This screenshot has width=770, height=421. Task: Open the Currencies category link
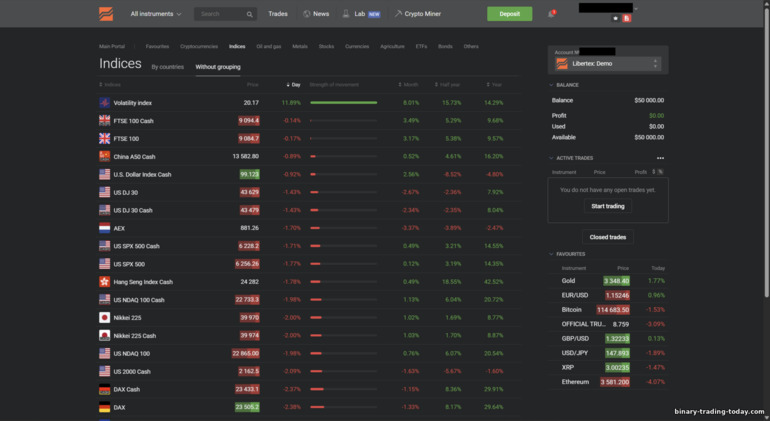(x=357, y=46)
